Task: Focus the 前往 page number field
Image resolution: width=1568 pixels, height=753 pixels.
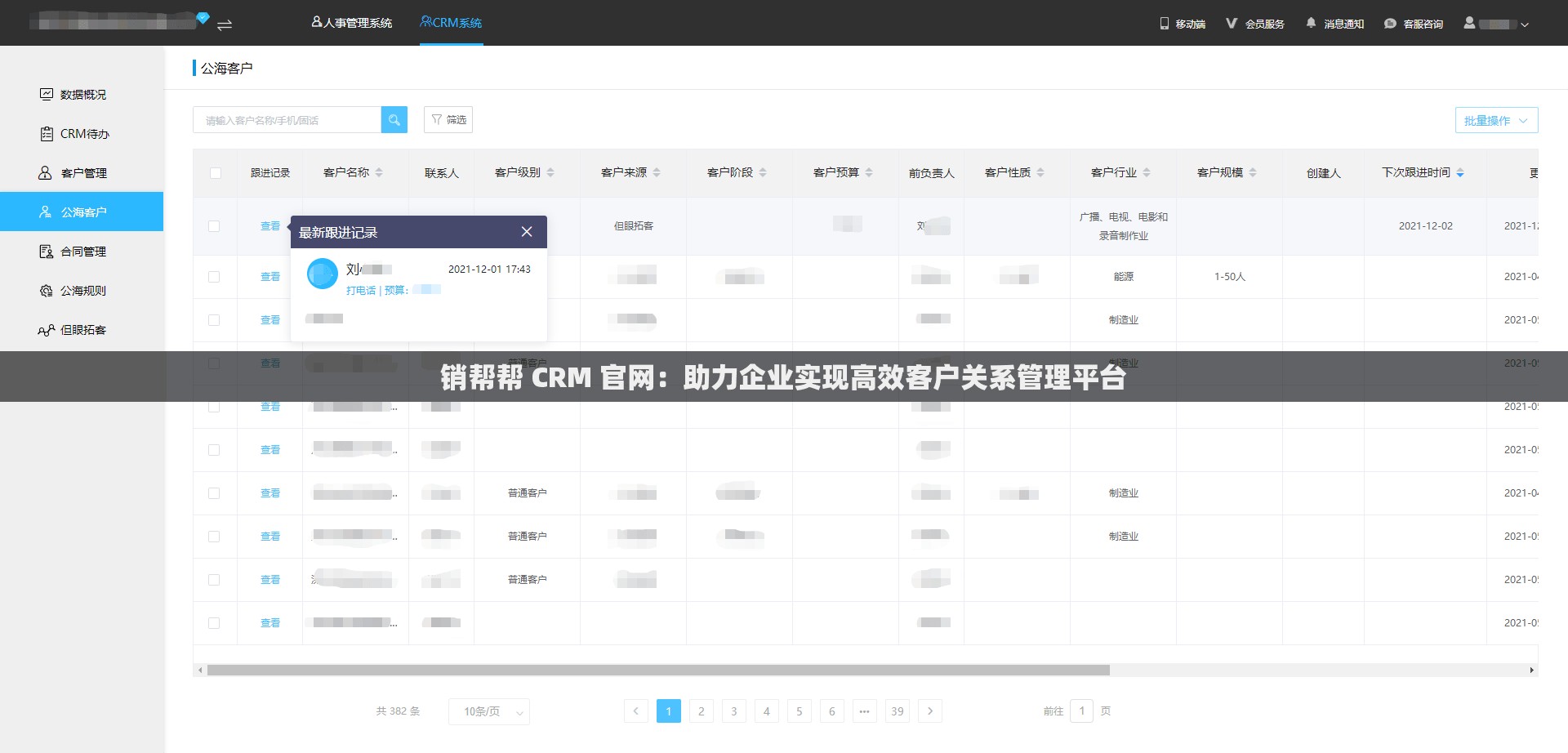Action: (x=1082, y=711)
